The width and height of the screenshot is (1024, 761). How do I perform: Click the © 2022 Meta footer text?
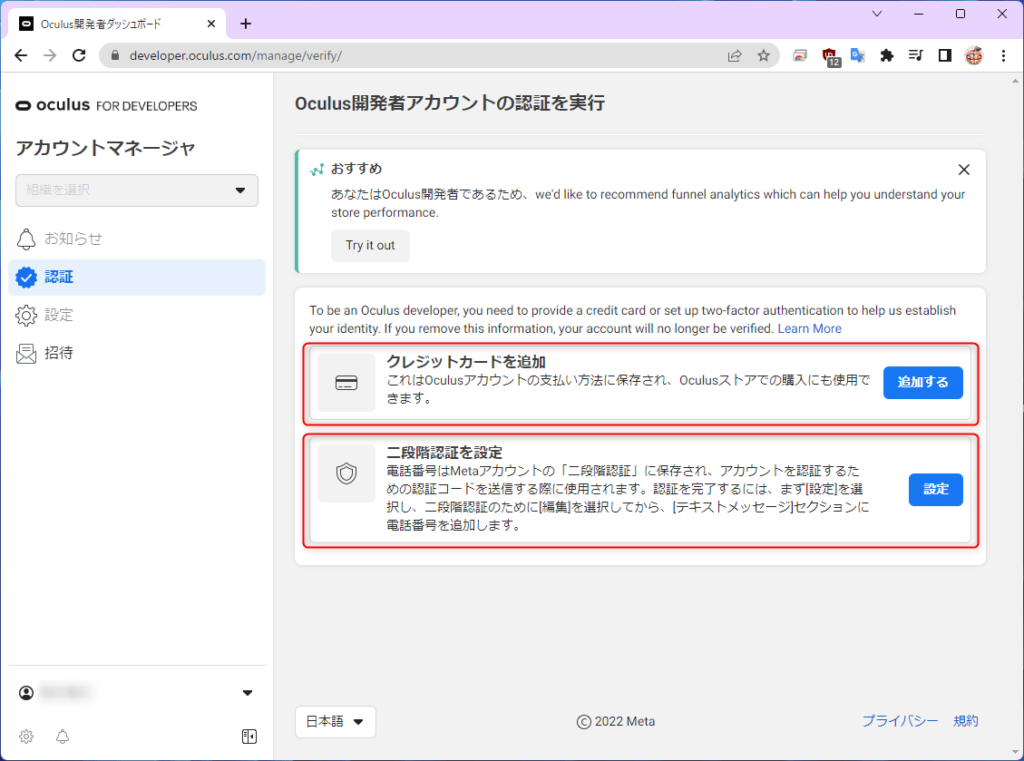(x=615, y=721)
